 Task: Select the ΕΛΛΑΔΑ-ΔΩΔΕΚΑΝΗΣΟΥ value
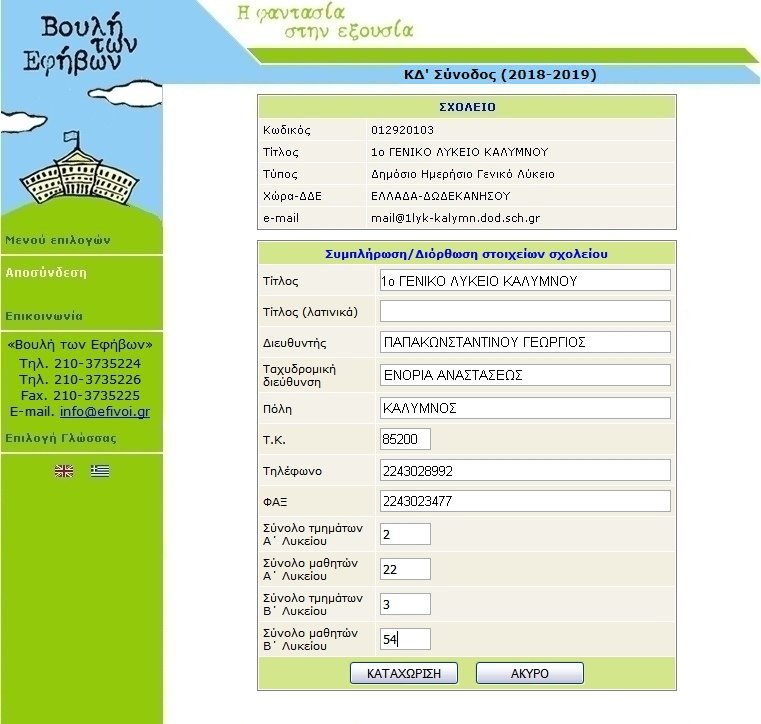pyautogui.click(x=441, y=196)
